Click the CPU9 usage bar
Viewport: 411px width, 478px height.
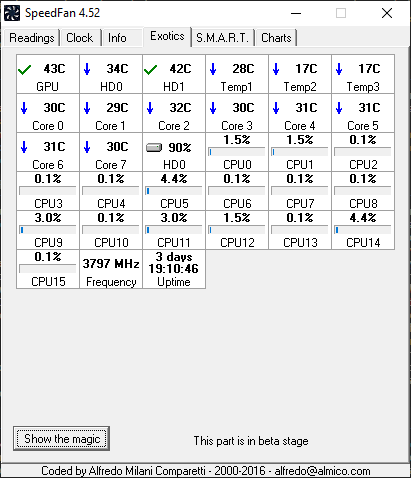[x=48, y=230]
